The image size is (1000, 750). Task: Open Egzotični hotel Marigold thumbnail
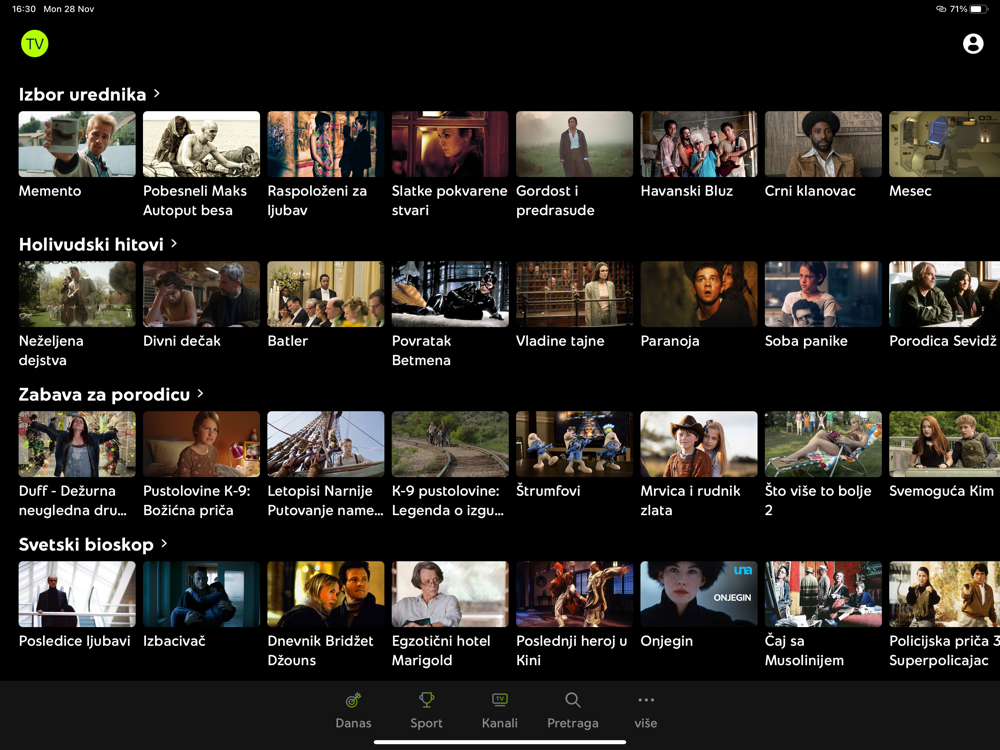(450, 594)
